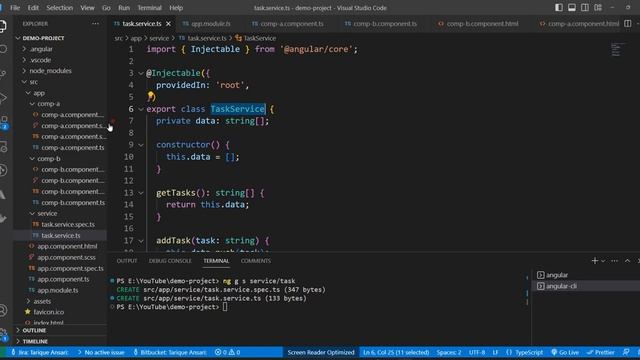Open Run and Debug view
The image size is (640, 360).
coord(3,98)
